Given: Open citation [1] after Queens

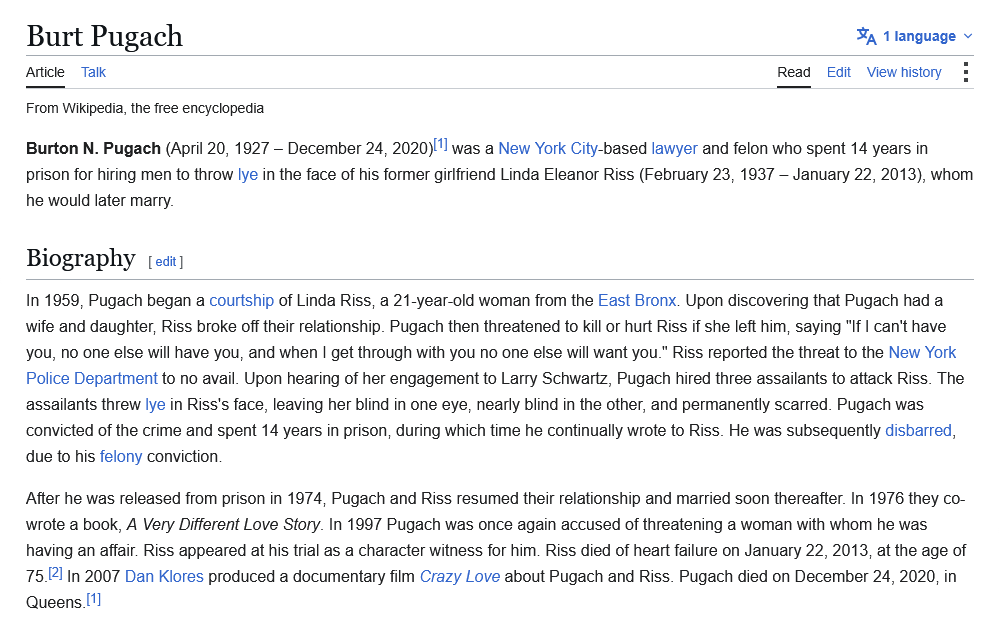Looking at the screenshot, I should pyautogui.click(x=94, y=598).
